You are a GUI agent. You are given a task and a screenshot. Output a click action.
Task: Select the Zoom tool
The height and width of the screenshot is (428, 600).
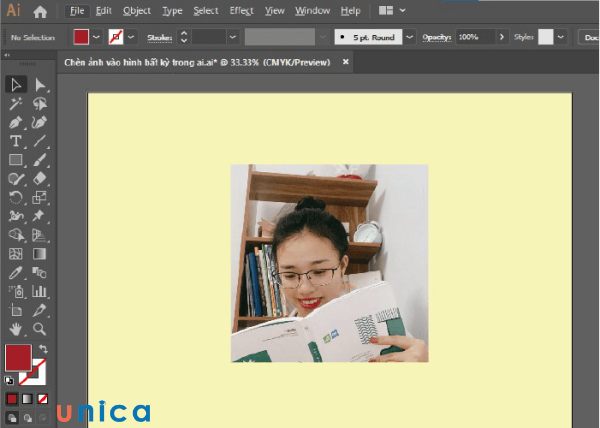[x=40, y=328]
